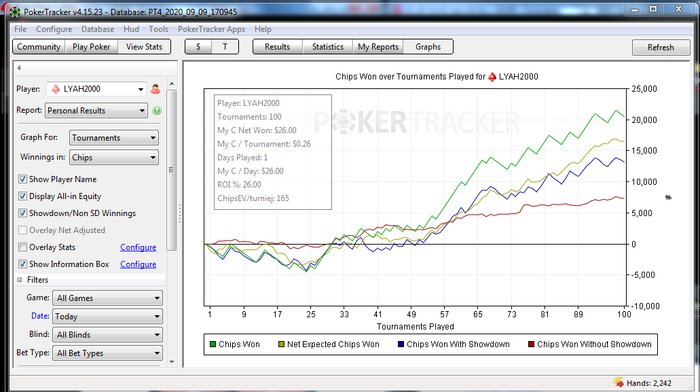Switch to the My Reports tab

pos(378,47)
